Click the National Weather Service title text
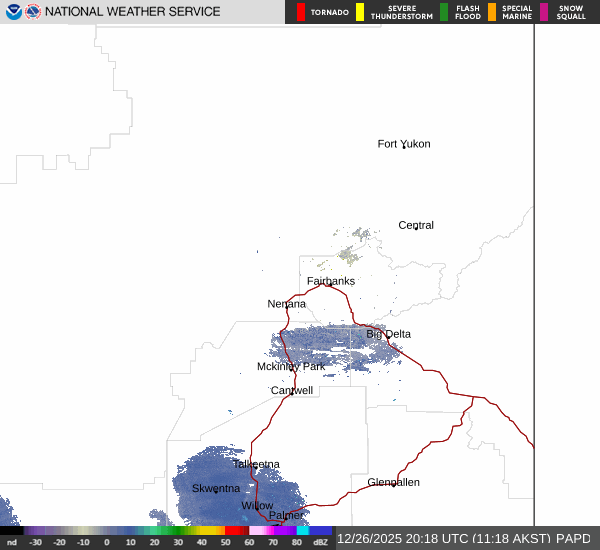 click(133, 12)
